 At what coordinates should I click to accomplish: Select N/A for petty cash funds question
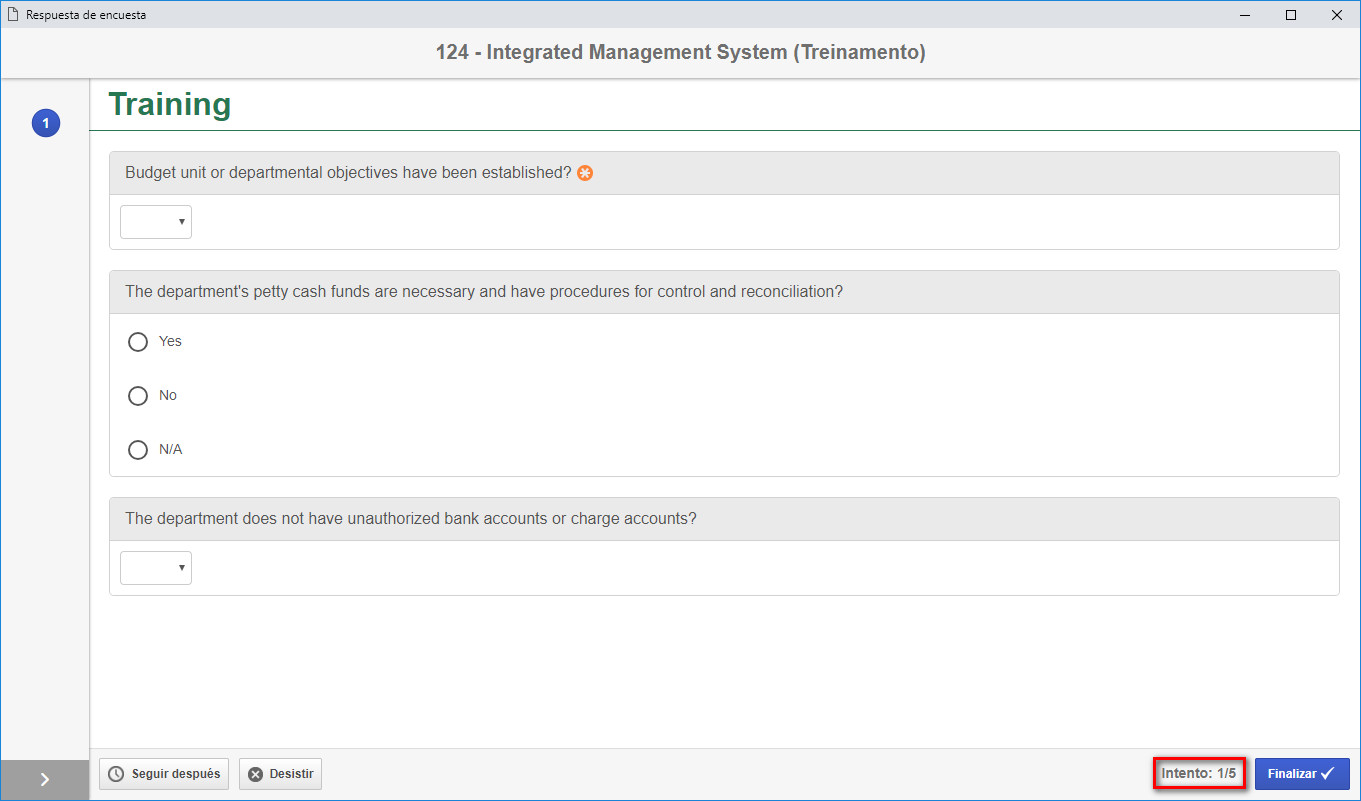point(138,450)
